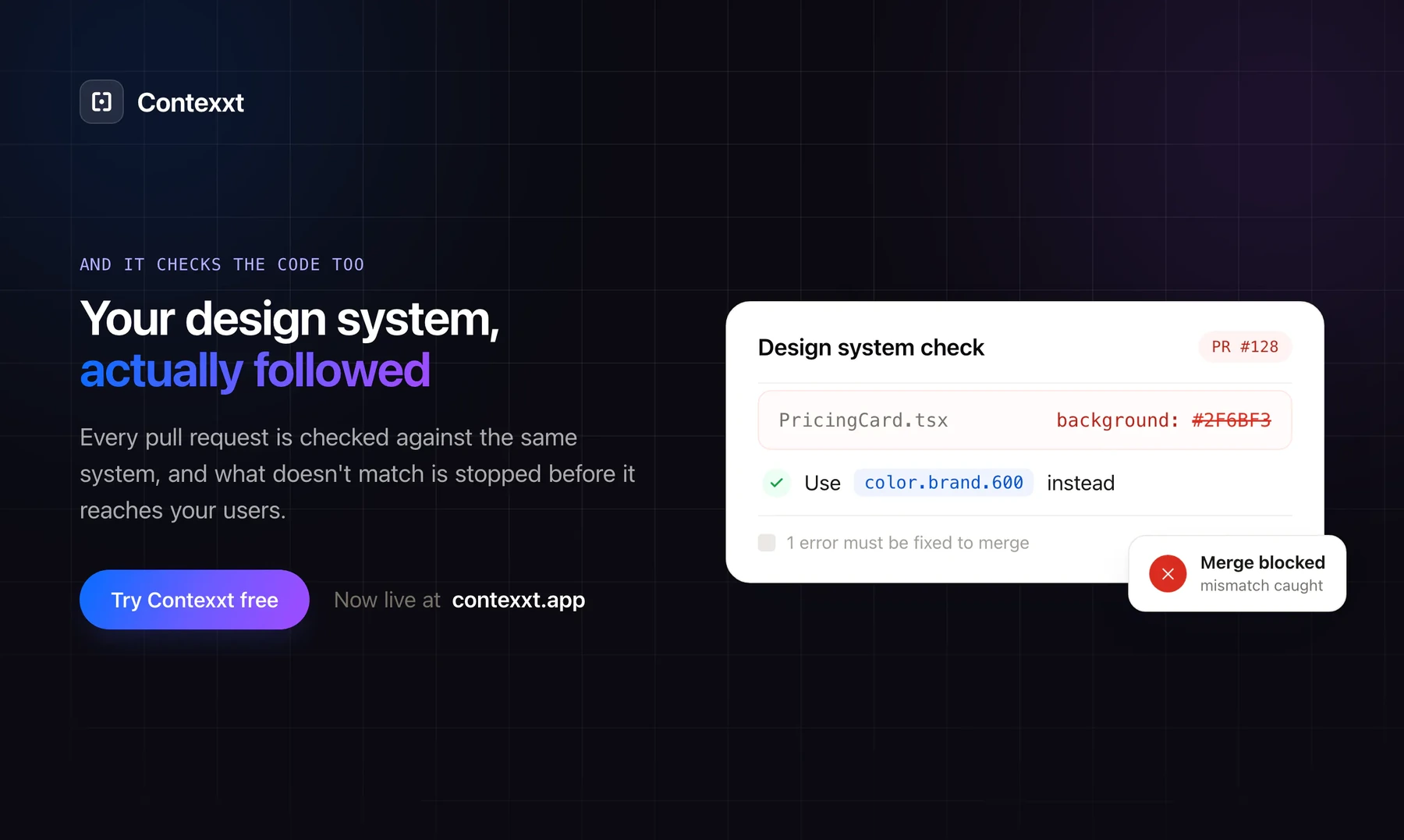
Task: Tick the '1 error must be fixed' checkbox
Action: click(x=767, y=543)
